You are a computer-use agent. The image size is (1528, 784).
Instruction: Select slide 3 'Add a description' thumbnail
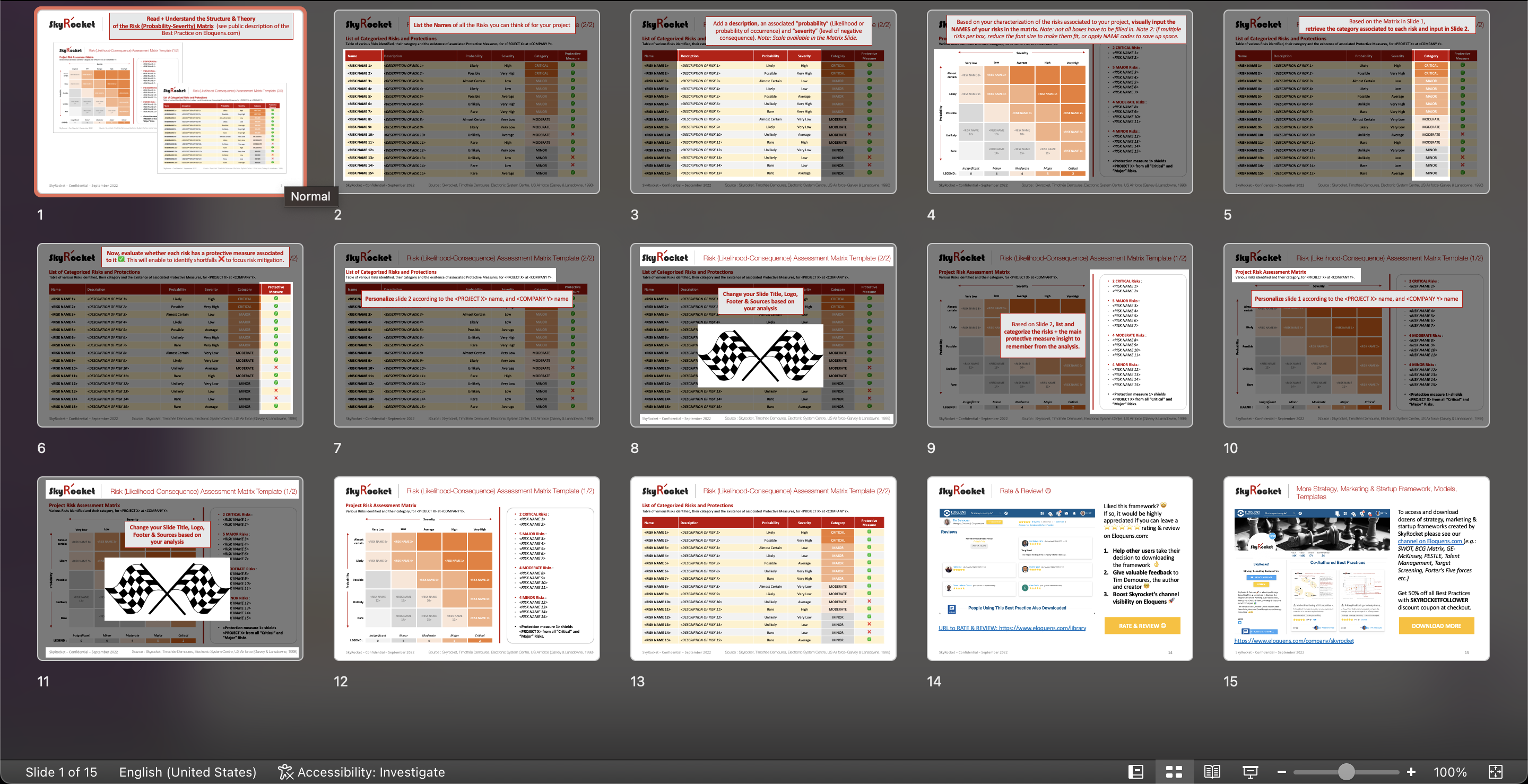(x=763, y=101)
